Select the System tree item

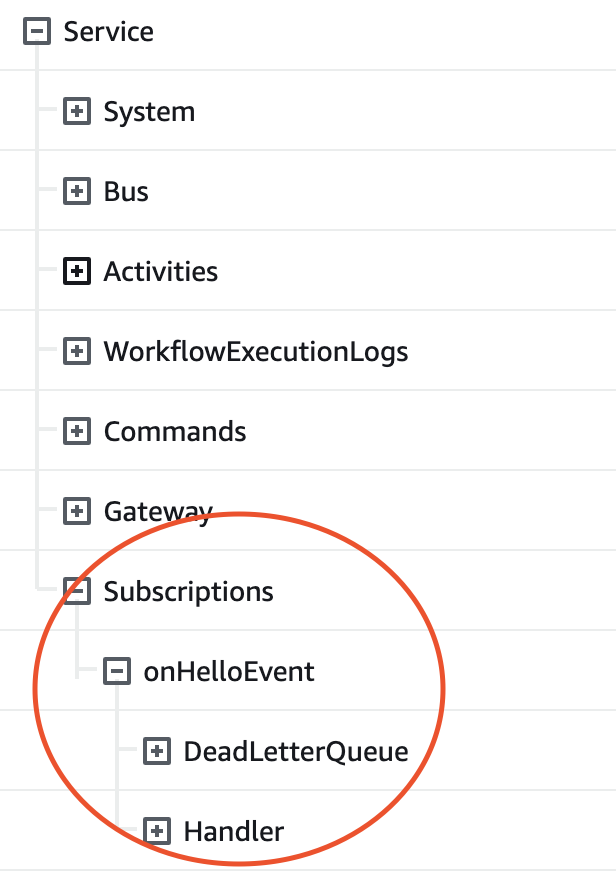coord(149,111)
